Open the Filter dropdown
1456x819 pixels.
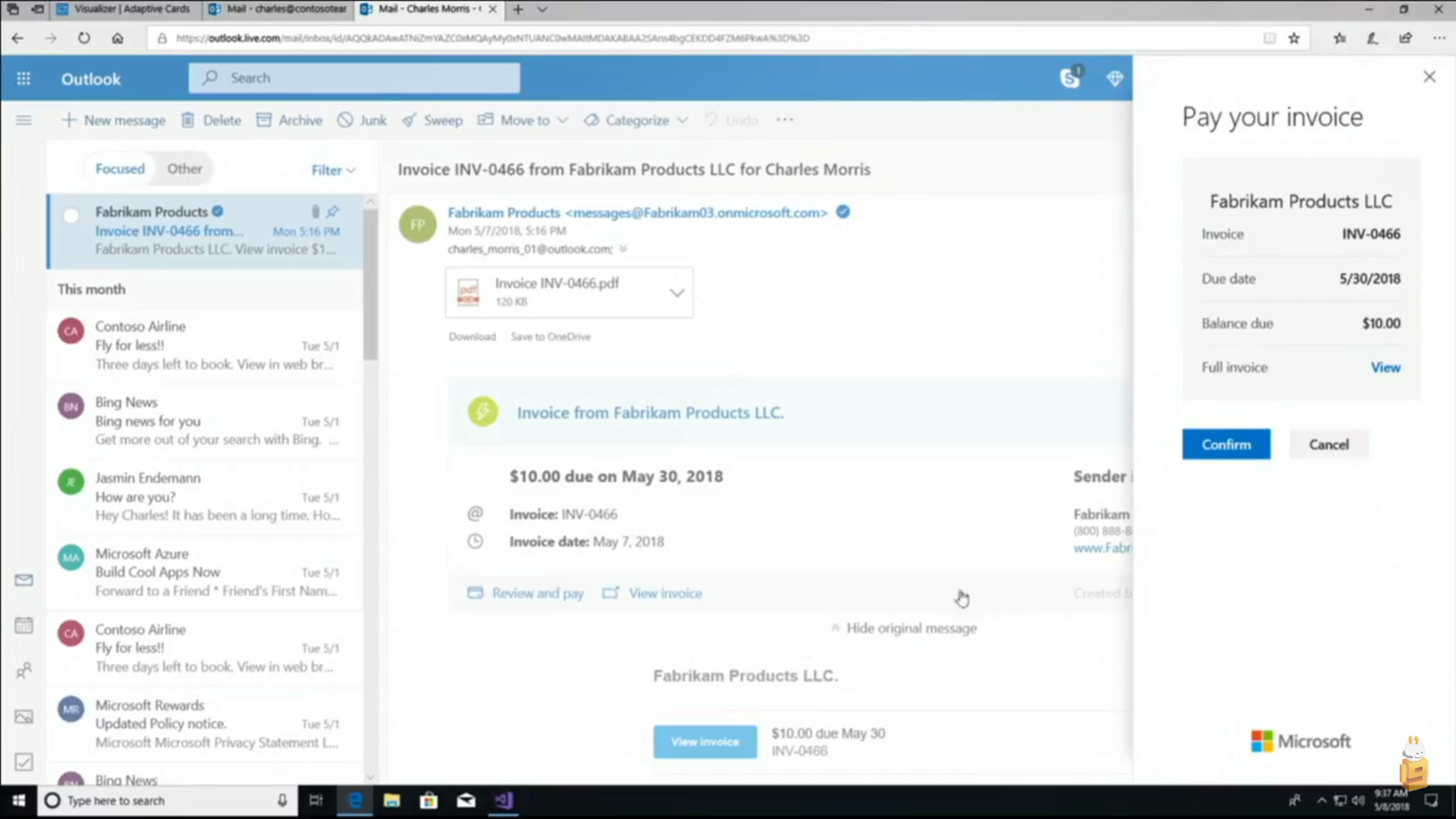click(333, 170)
